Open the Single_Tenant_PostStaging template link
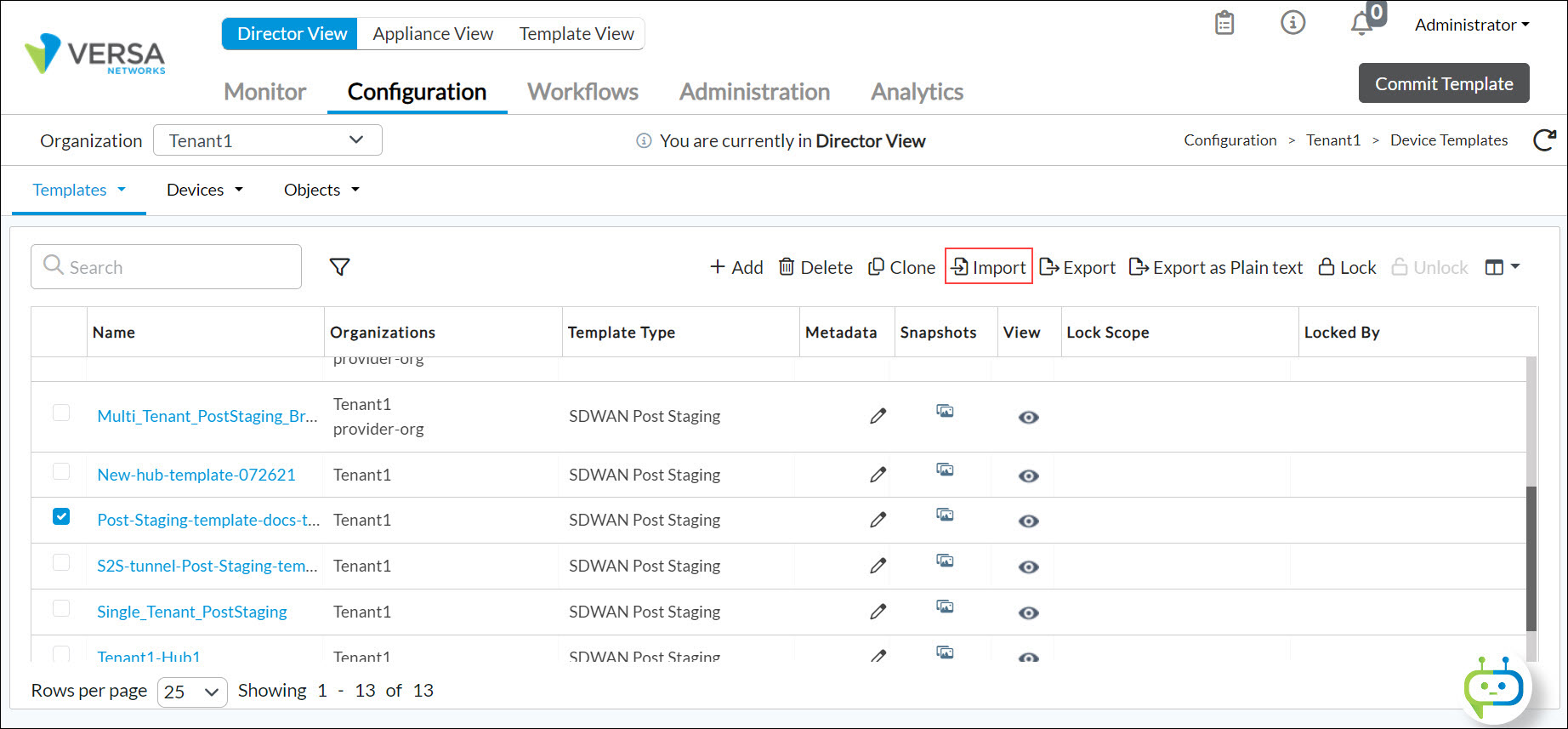This screenshot has height=729, width=1568. point(192,612)
